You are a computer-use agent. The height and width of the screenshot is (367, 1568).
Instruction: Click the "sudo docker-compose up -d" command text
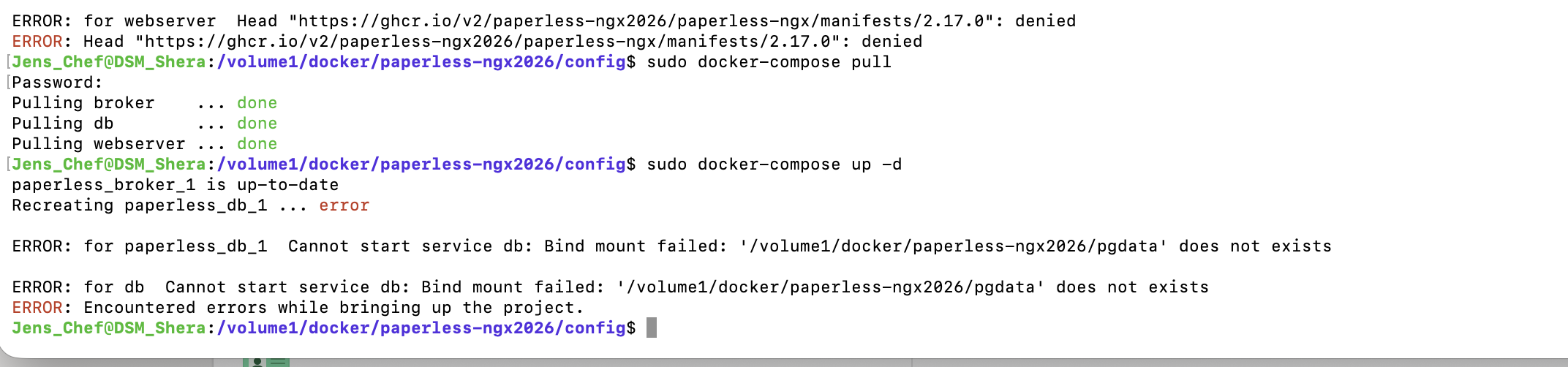(774, 164)
